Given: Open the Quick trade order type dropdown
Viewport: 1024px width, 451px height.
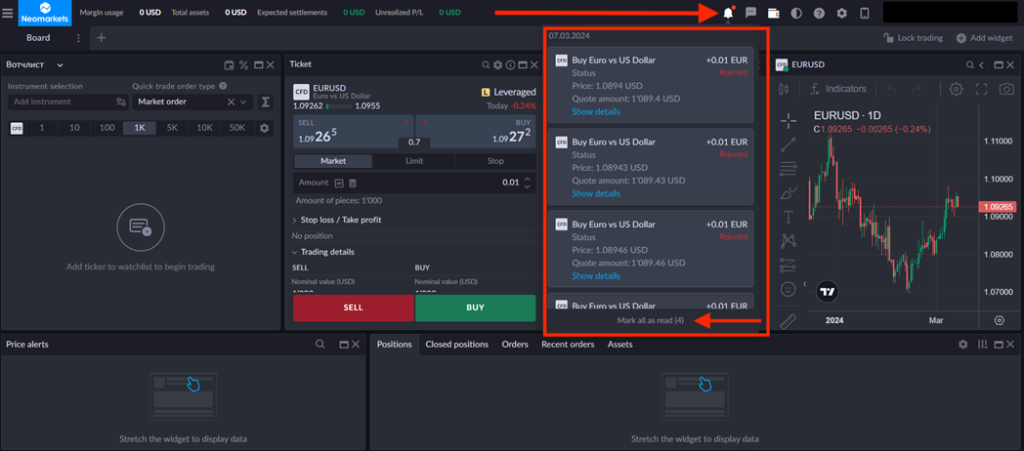Looking at the screenshot, I should click(x=191, y=102).
